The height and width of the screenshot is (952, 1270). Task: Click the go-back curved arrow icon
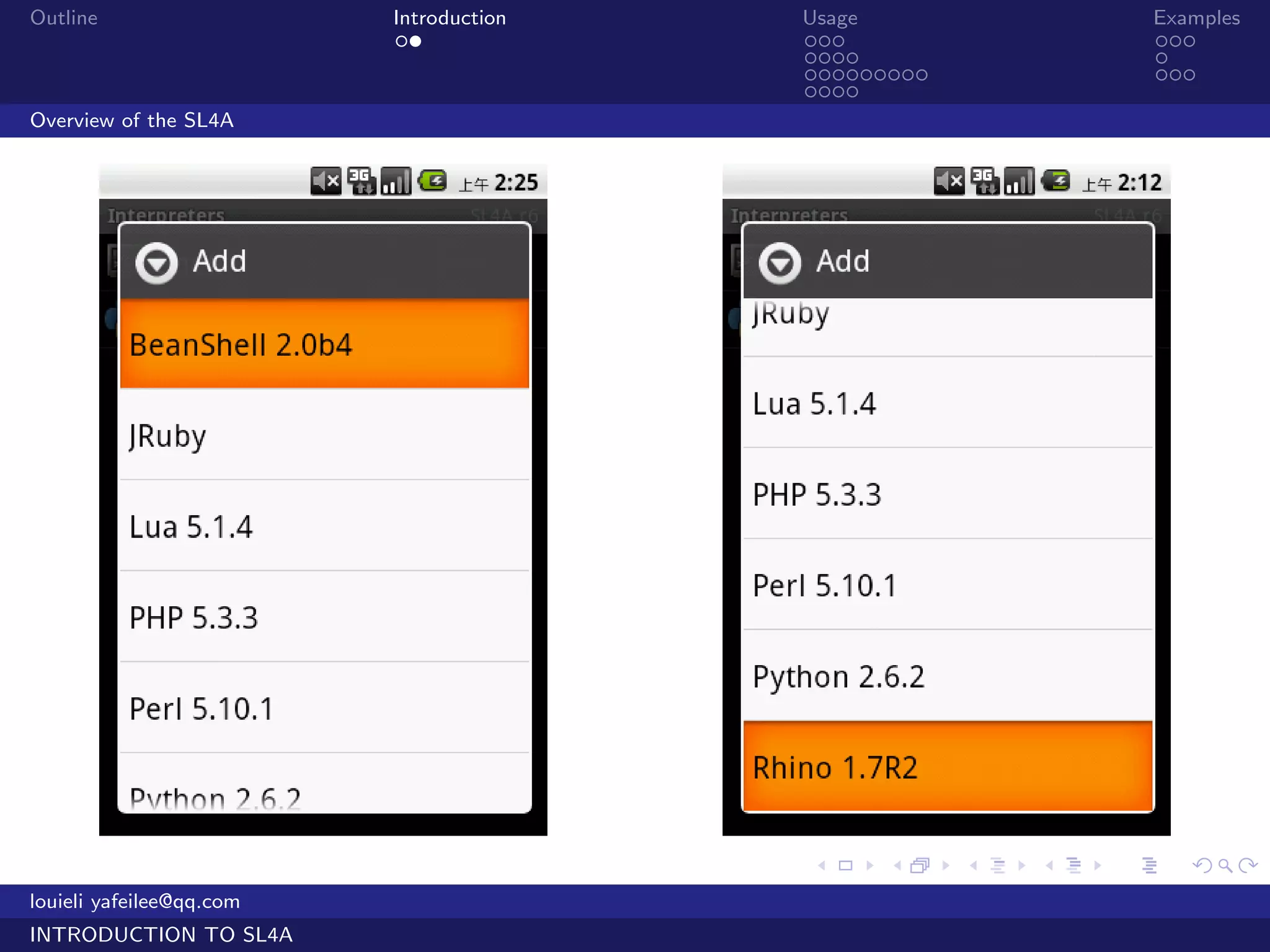coord(1202,865)
